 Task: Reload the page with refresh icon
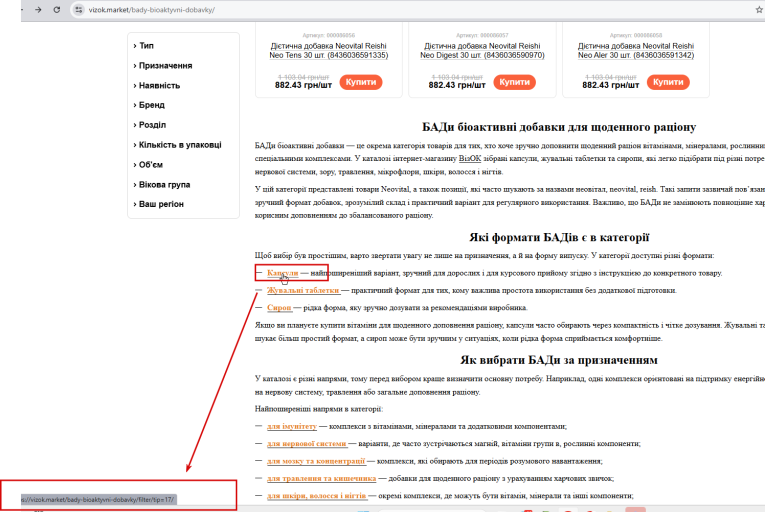[x=57, y=10]
